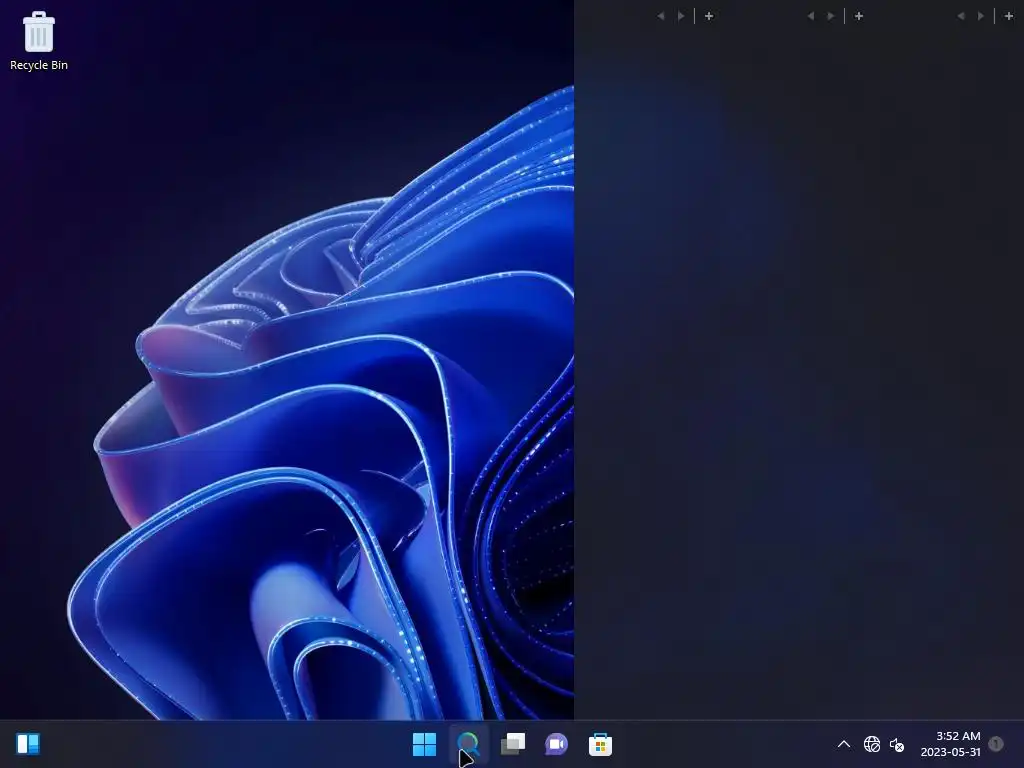Open the Windows Start menu
1024x768 pixels.
pos(424,744)
